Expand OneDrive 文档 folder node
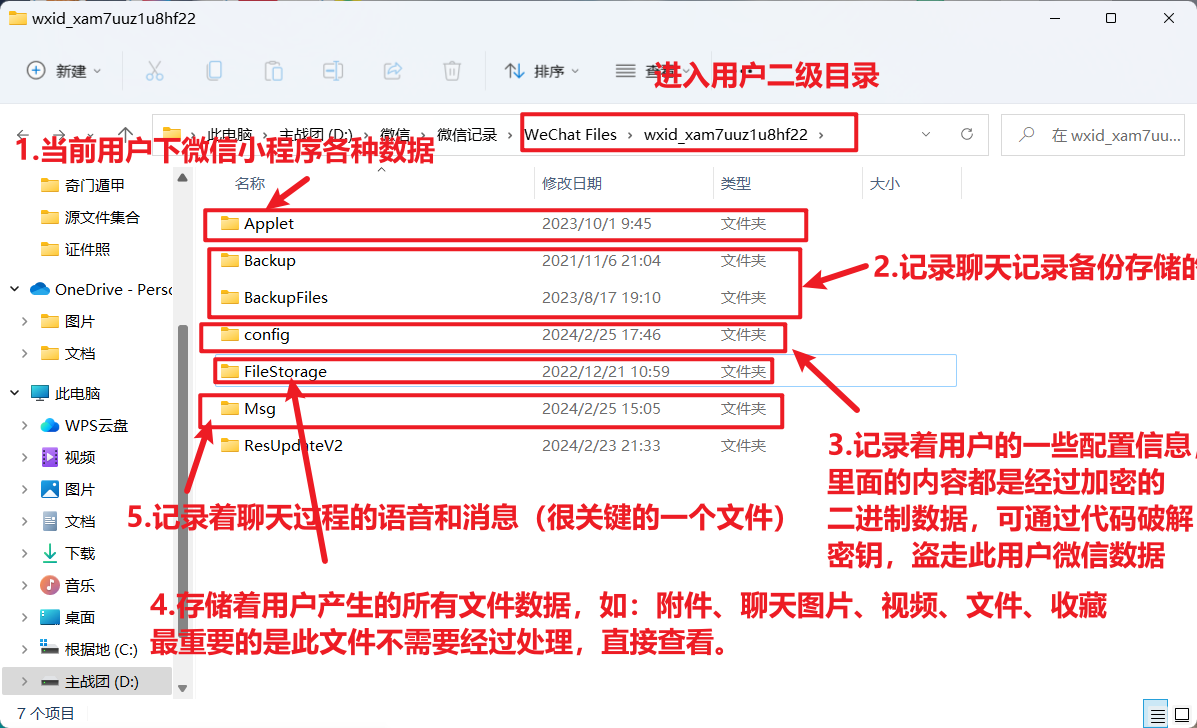This screenshot has height=728, width=1197. coord(24,353)
